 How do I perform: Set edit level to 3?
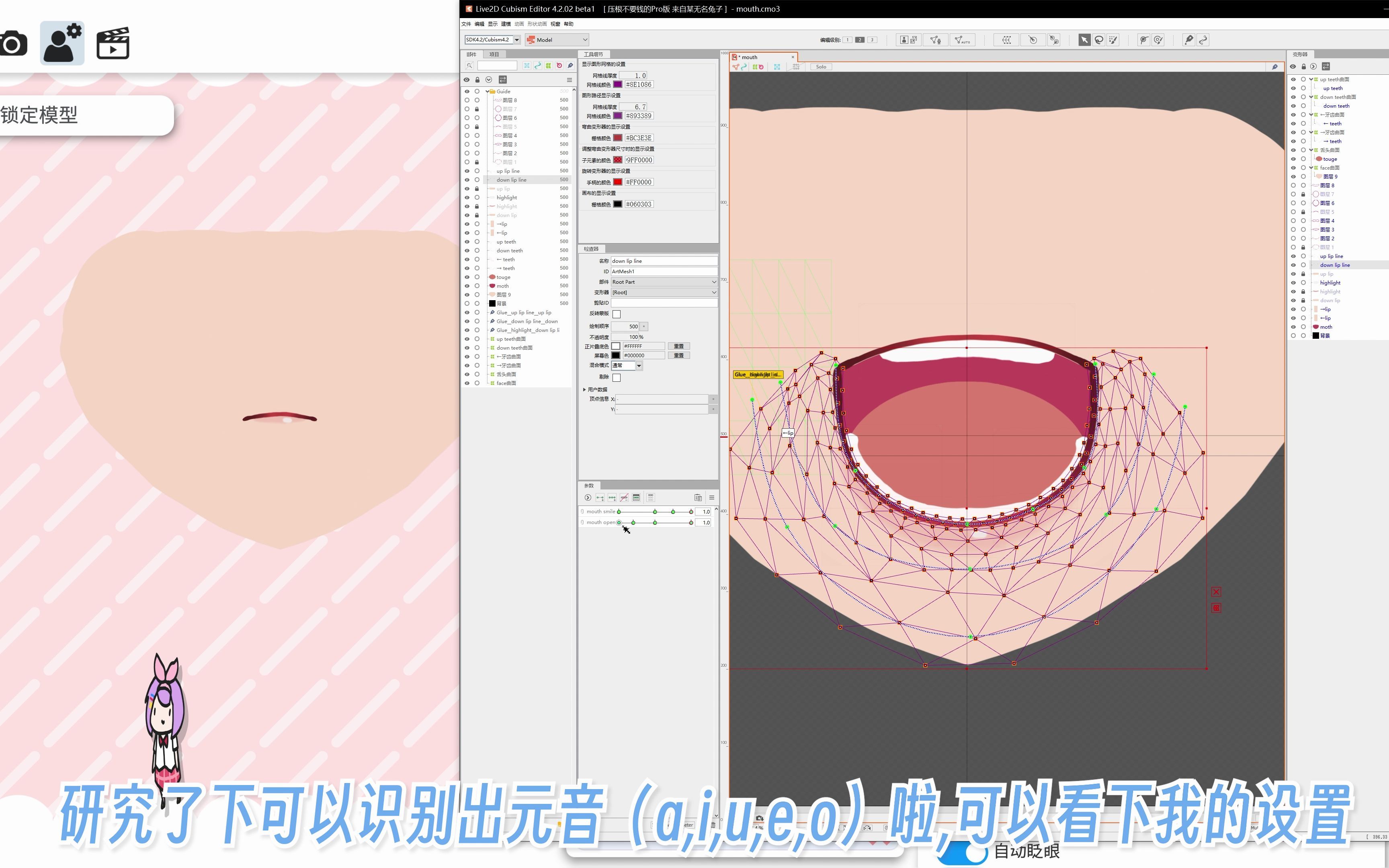pyautogui.click(x=872, y=40)
